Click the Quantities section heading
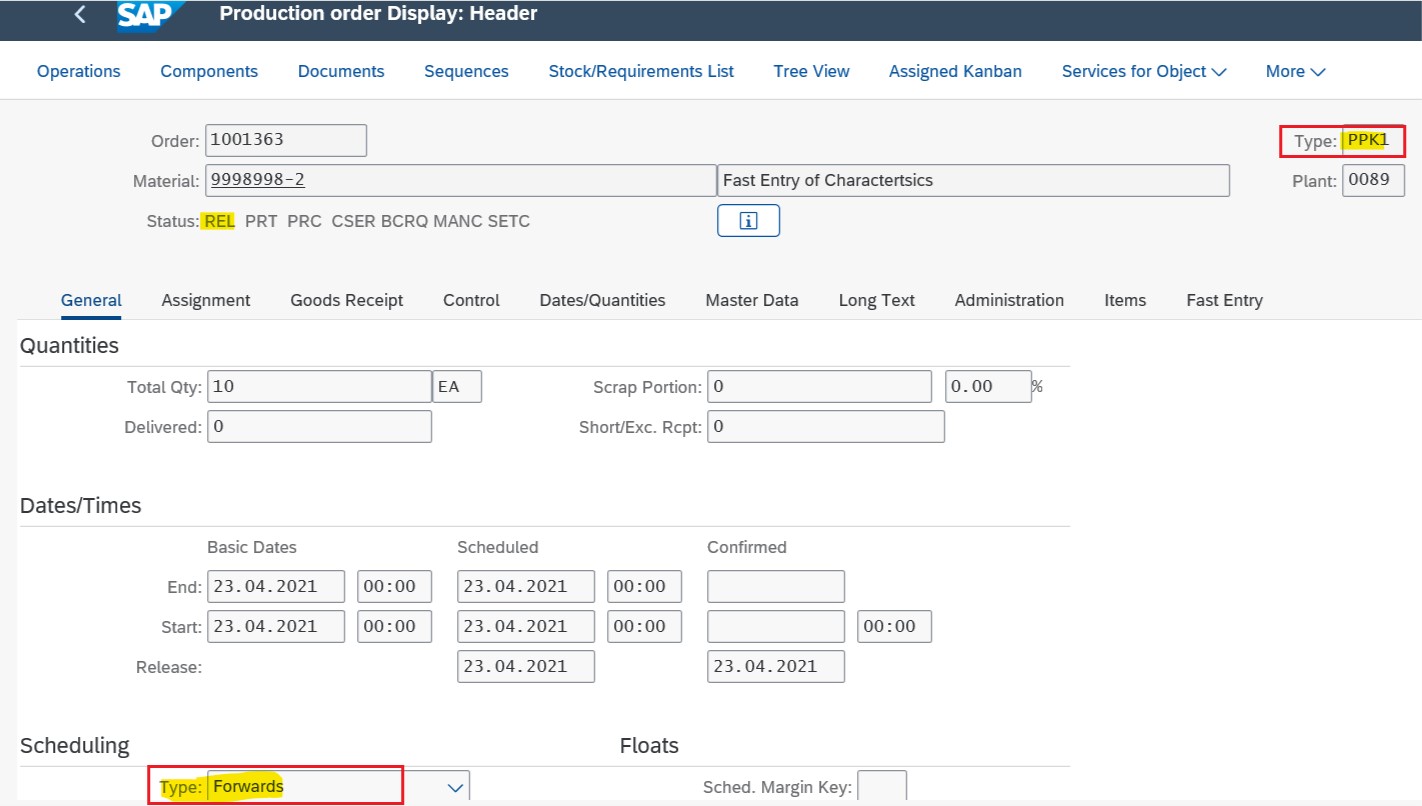The image size is (1422, 806). point(69,346)
